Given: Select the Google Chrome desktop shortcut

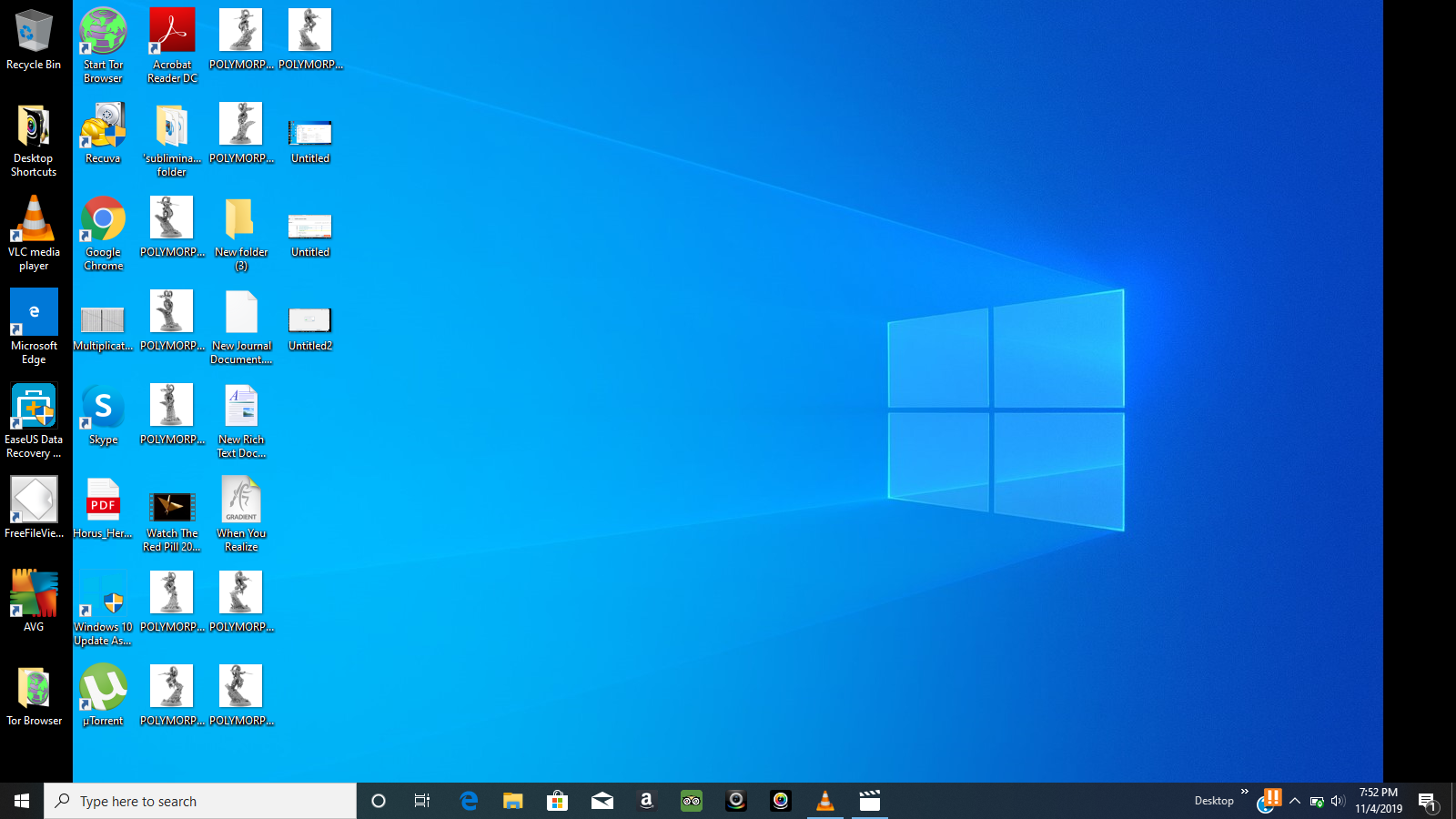Looking at the screenshot, I should (x=103, y=234).
